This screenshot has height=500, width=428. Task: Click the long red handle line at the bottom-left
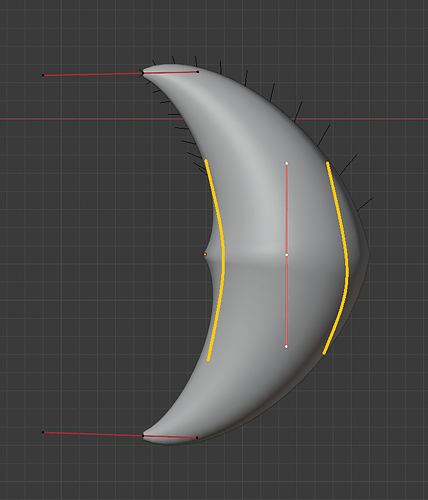click(93, 434)
